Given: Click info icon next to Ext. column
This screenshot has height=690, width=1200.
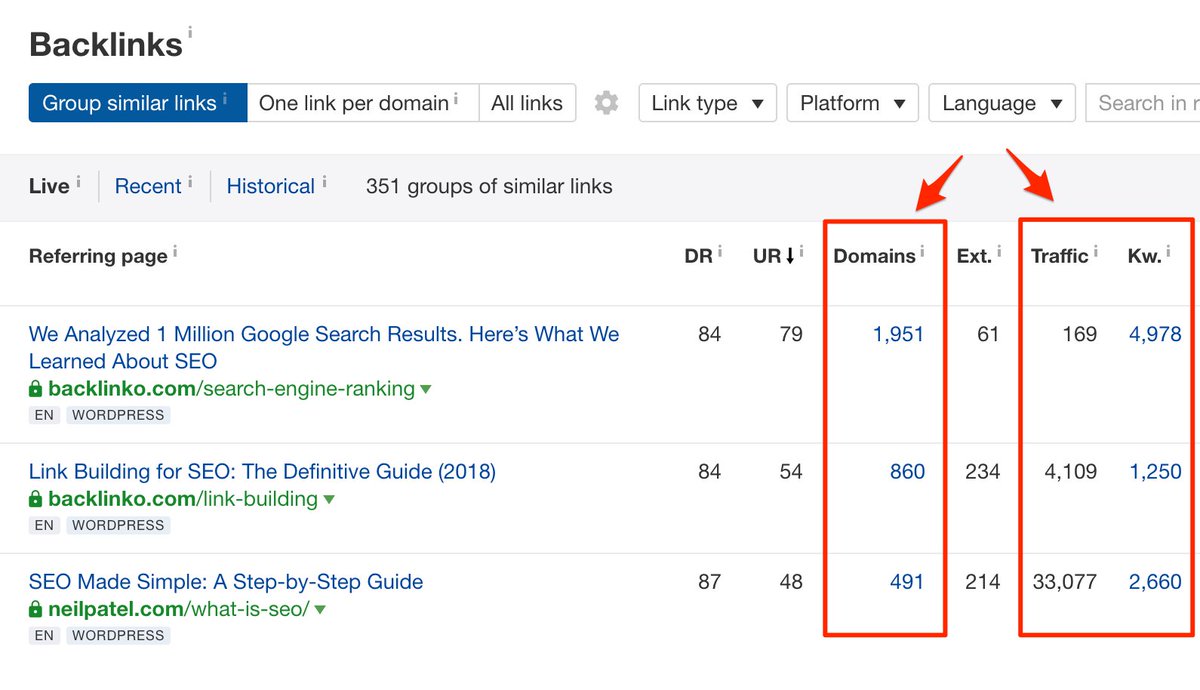Looking at the screenshot, I should (1001, 250).
